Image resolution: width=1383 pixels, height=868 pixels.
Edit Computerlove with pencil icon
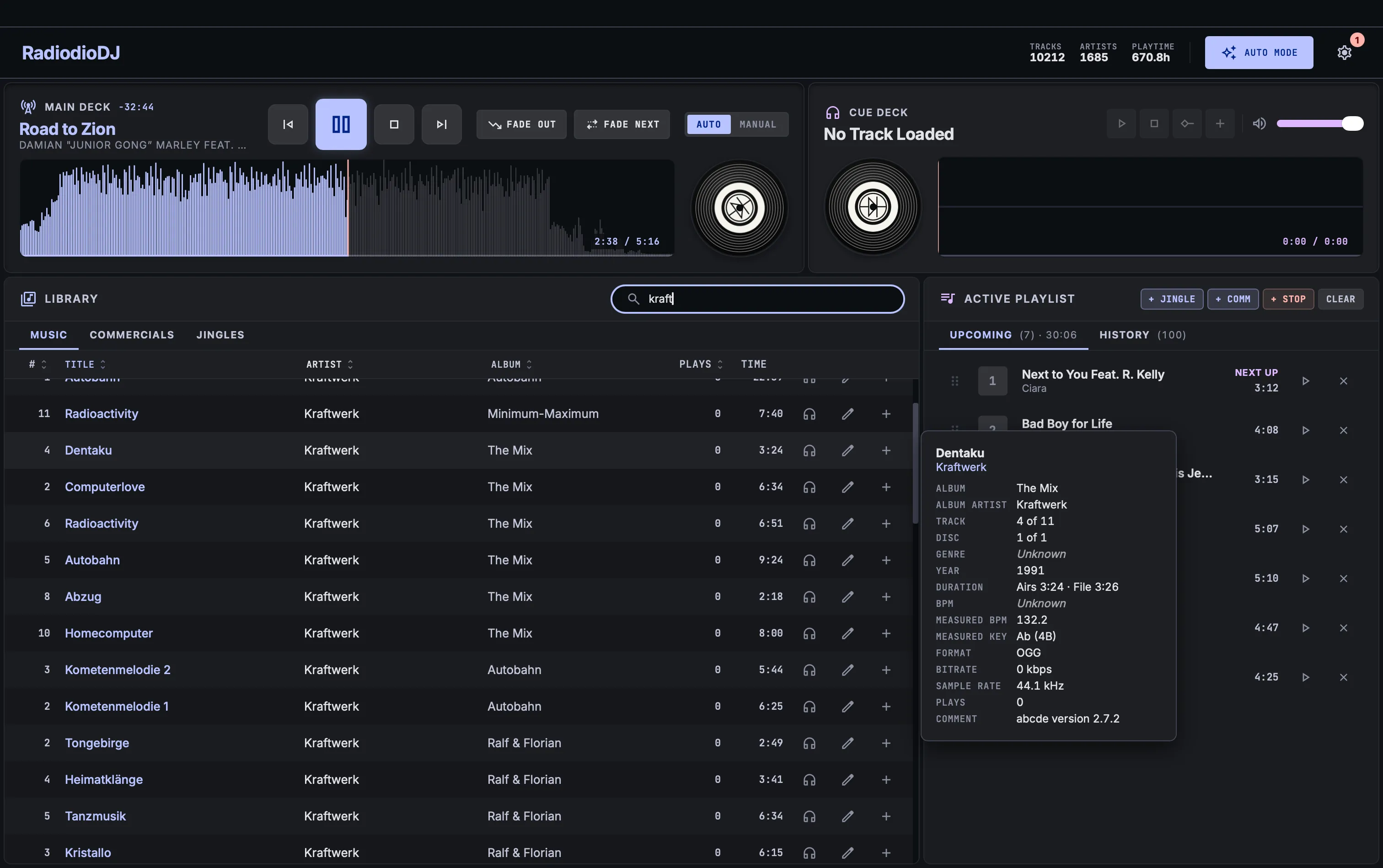(x=847, y=487)
